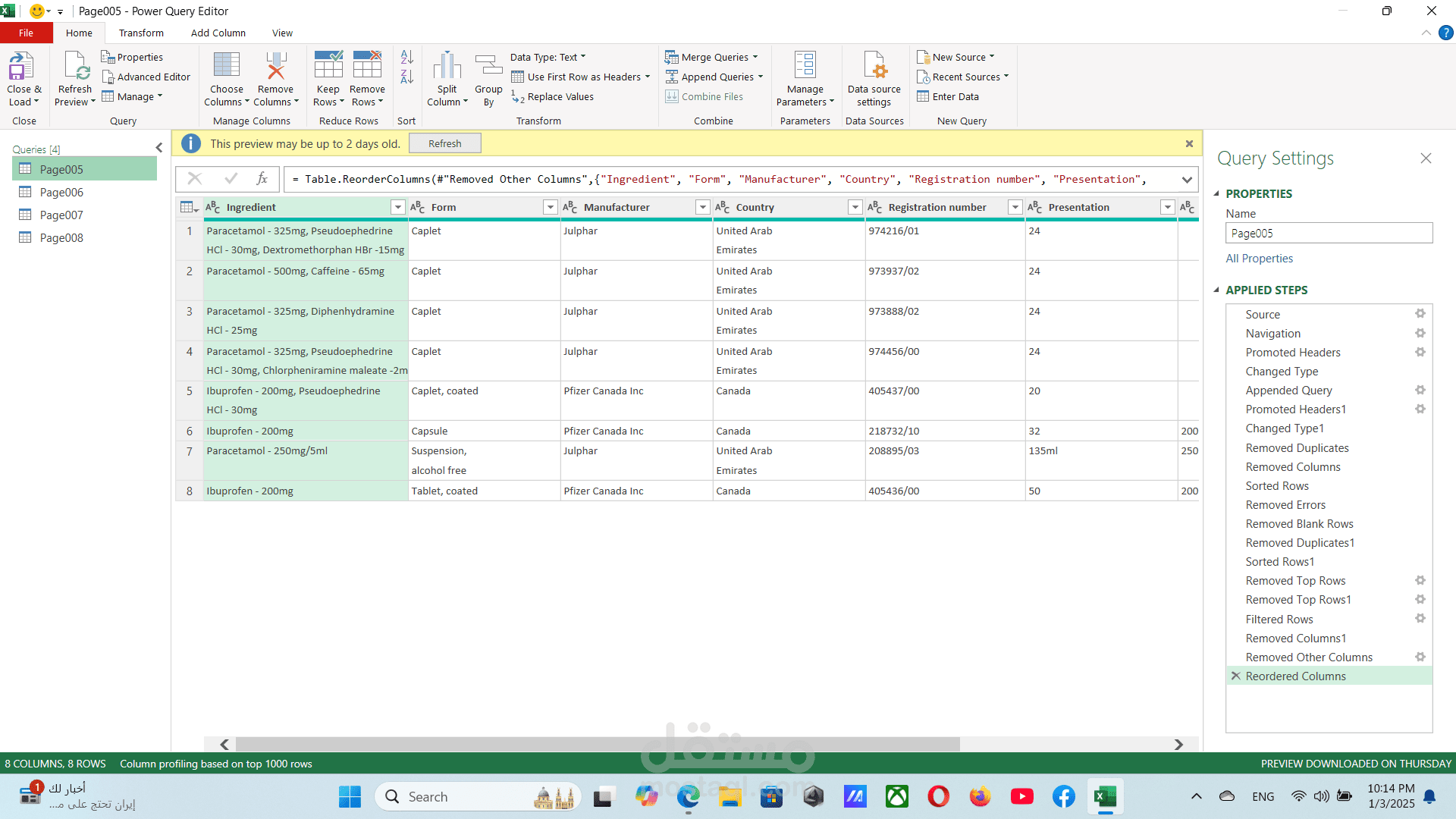Open Microsoft Edge from taskbar
Screen dimensions: 1456x819
[x=688, y=796]
